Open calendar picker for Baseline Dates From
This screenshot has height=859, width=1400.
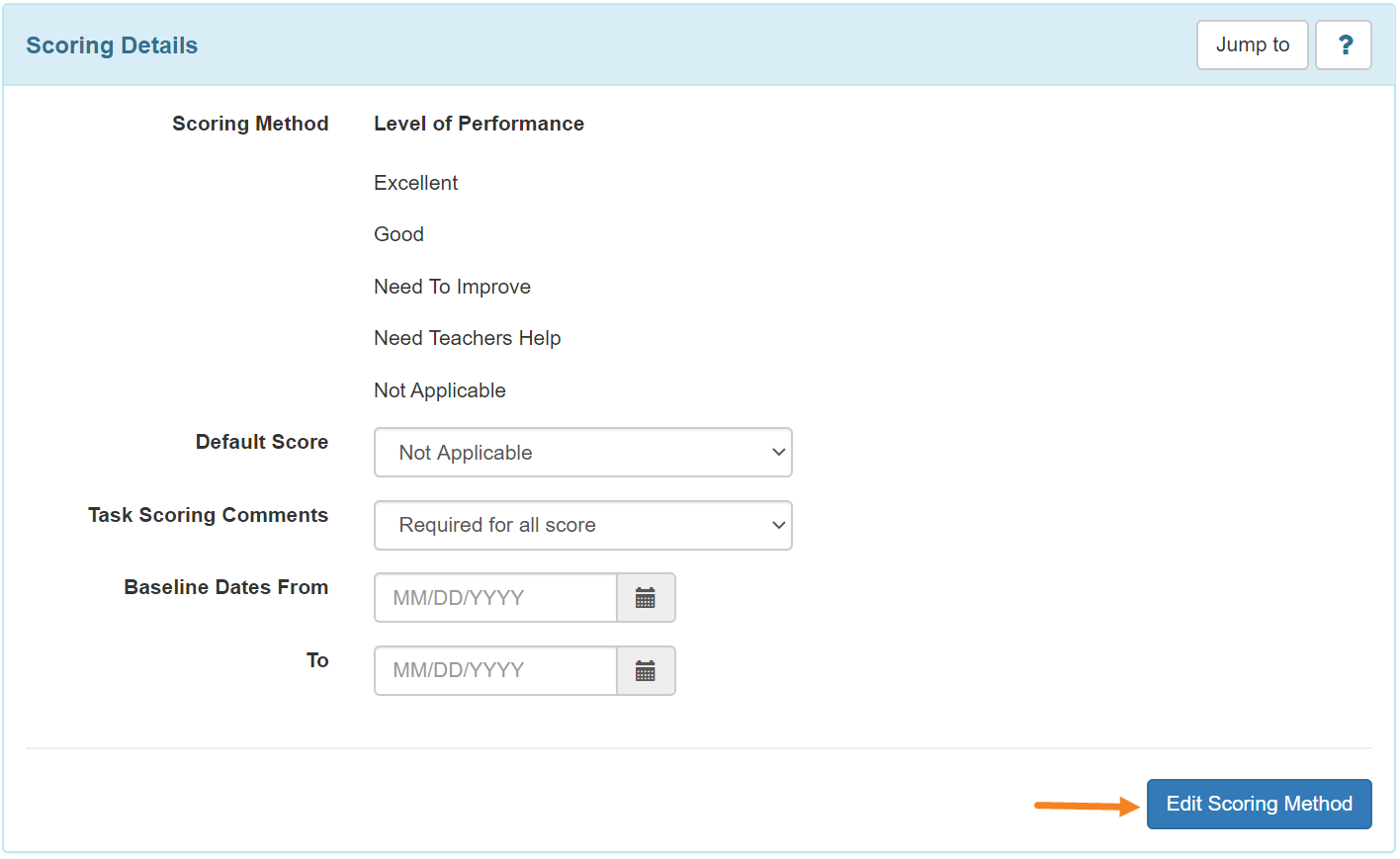pos(646,598)
